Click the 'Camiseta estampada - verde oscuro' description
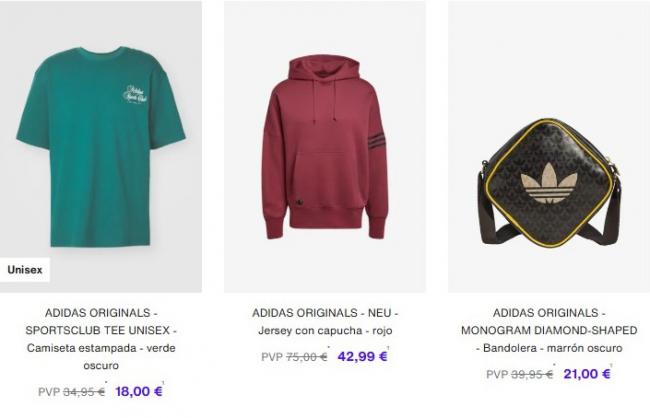 tap(101, 357)
